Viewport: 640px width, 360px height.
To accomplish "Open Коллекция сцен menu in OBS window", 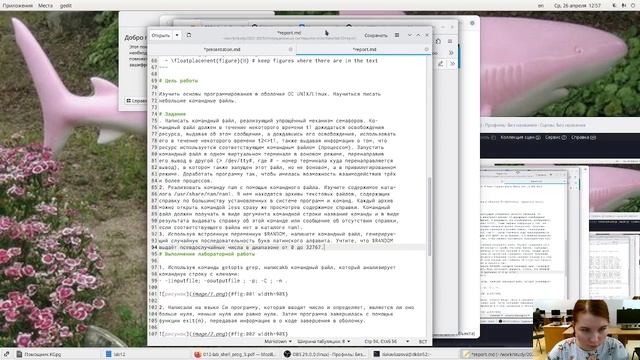I will (520, 138).
